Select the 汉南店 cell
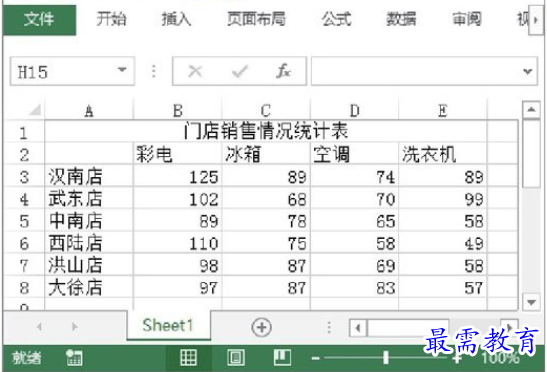The height and width of the screenshot is (372, 547). (89, 176)
